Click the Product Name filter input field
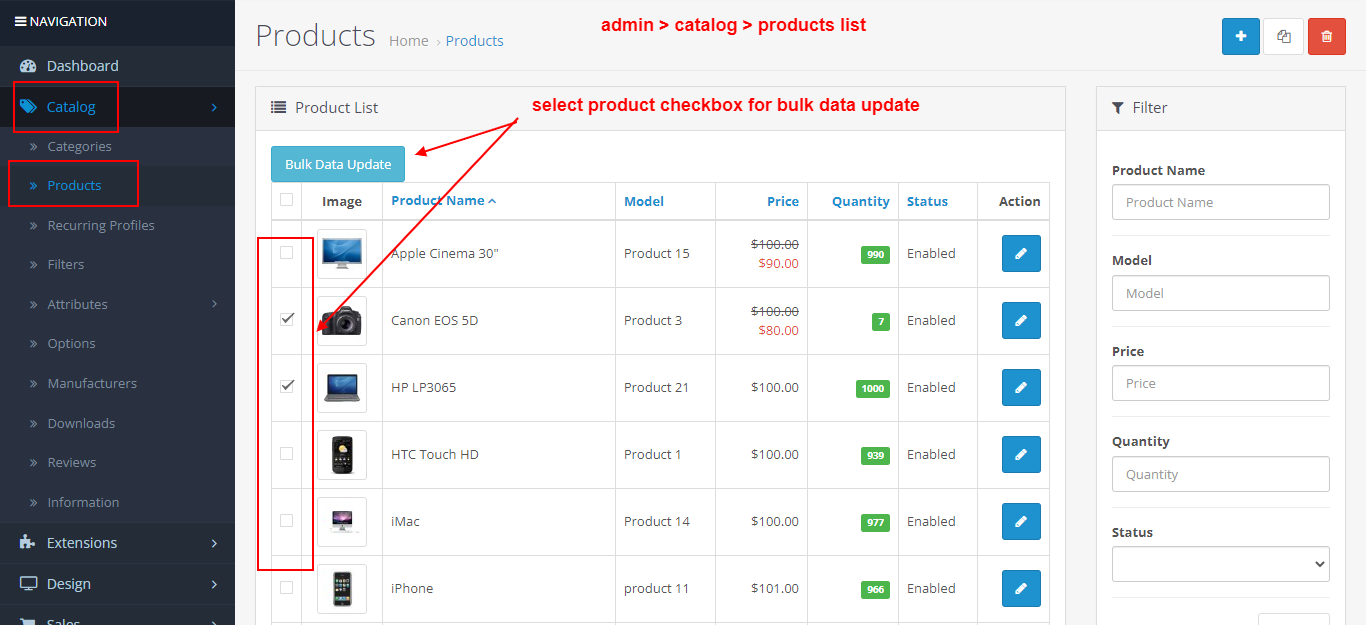 coord(1220,202)
